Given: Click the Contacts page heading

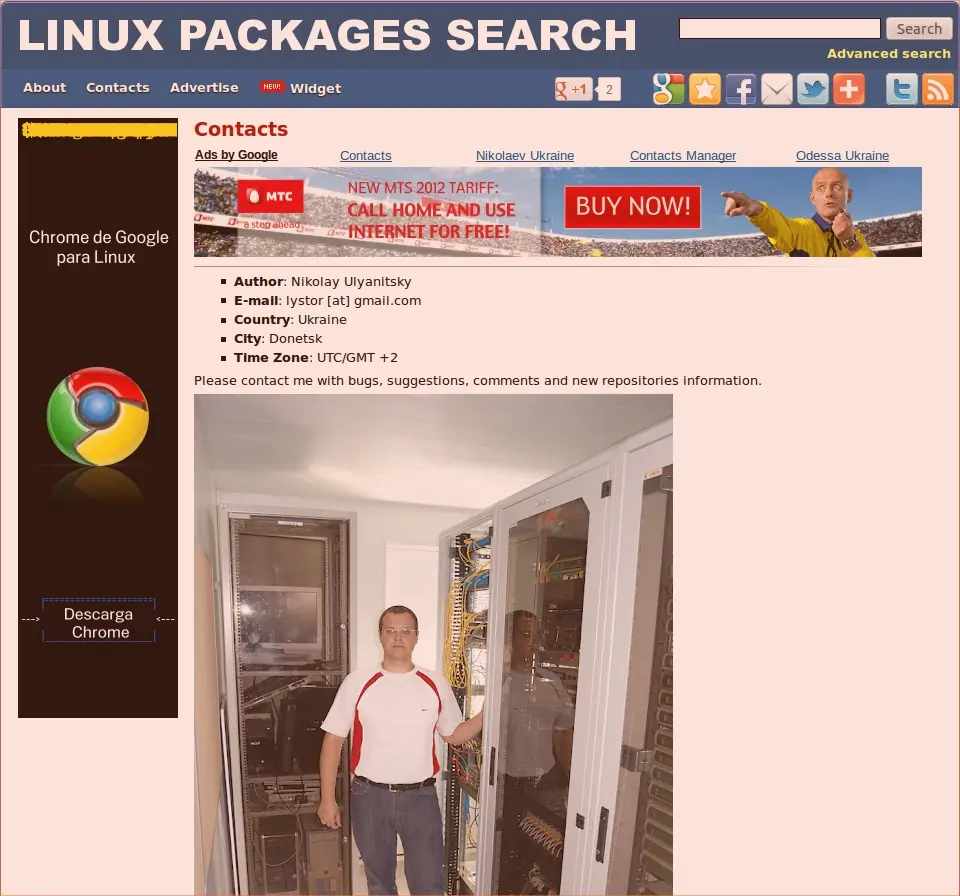Looking at the screenshot, I should point(241,129).
